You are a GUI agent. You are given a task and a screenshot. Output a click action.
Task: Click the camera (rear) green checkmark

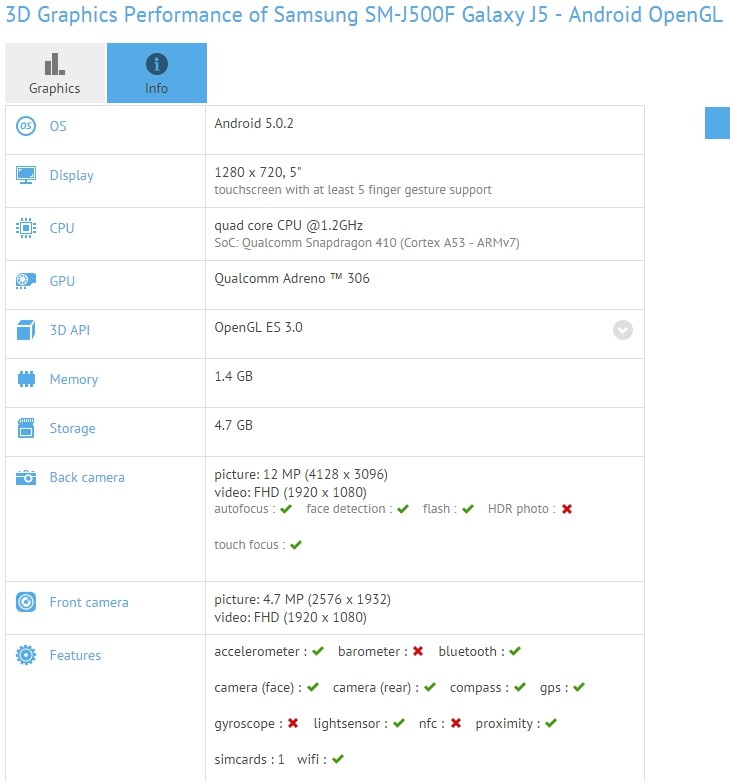[430, 687]
